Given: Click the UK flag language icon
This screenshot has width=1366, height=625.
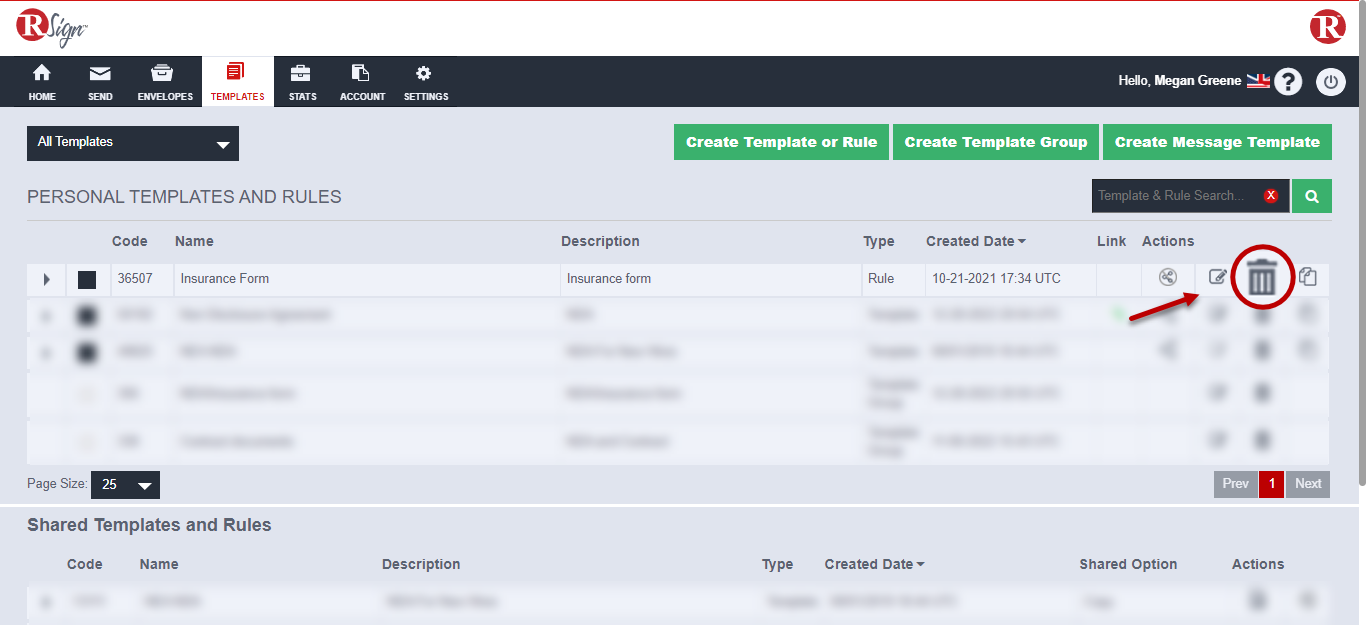Looking at the screenshot, I should [1257, 81].
